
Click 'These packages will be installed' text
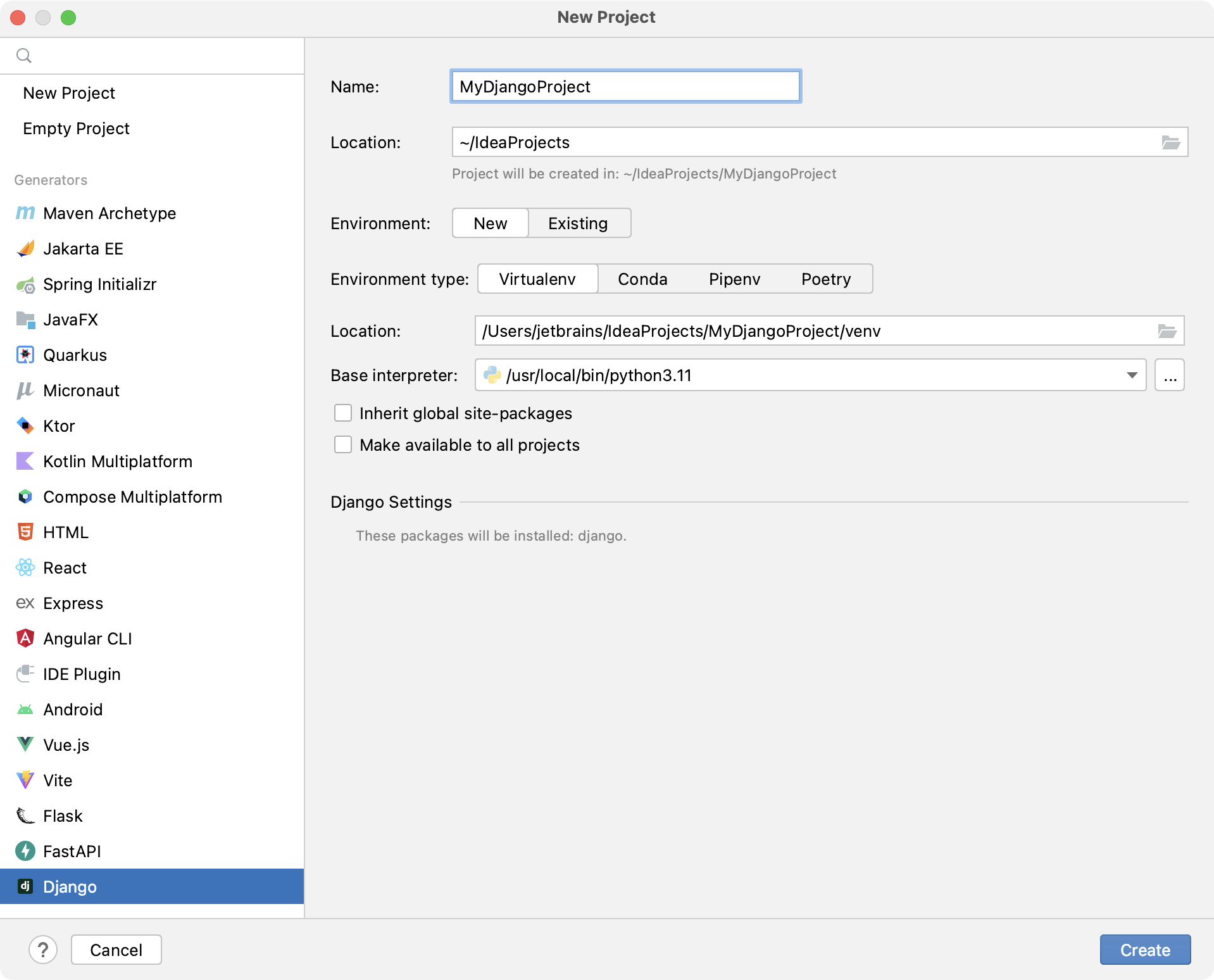pyautogui.click(x=491, y=536)
